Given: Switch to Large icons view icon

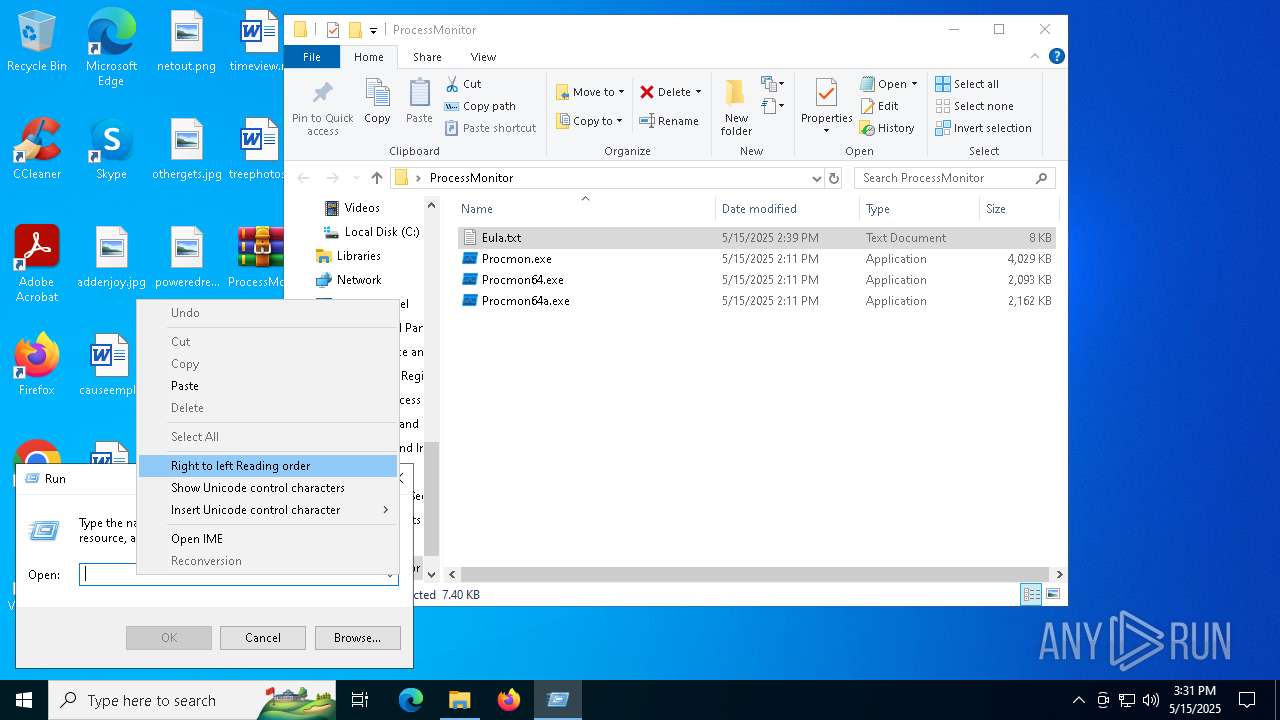Looking at the screenshot, I should click(x=1052, y=595).
